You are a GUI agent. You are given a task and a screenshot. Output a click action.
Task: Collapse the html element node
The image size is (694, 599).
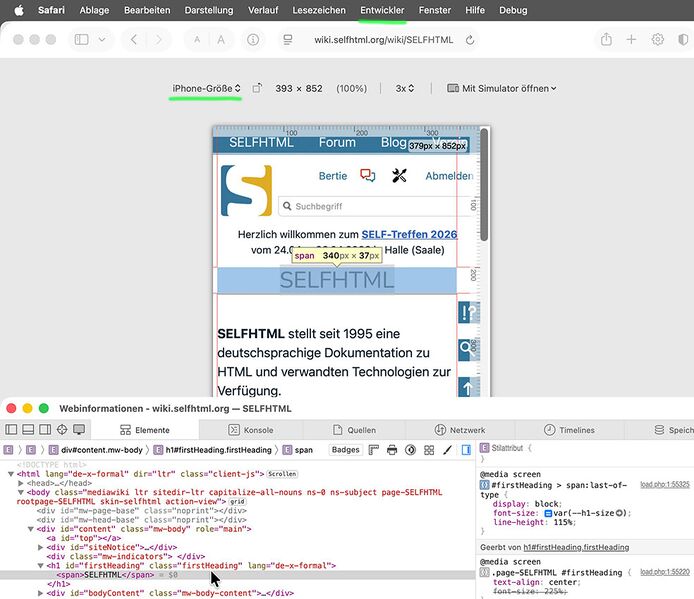tap(11, 474)
